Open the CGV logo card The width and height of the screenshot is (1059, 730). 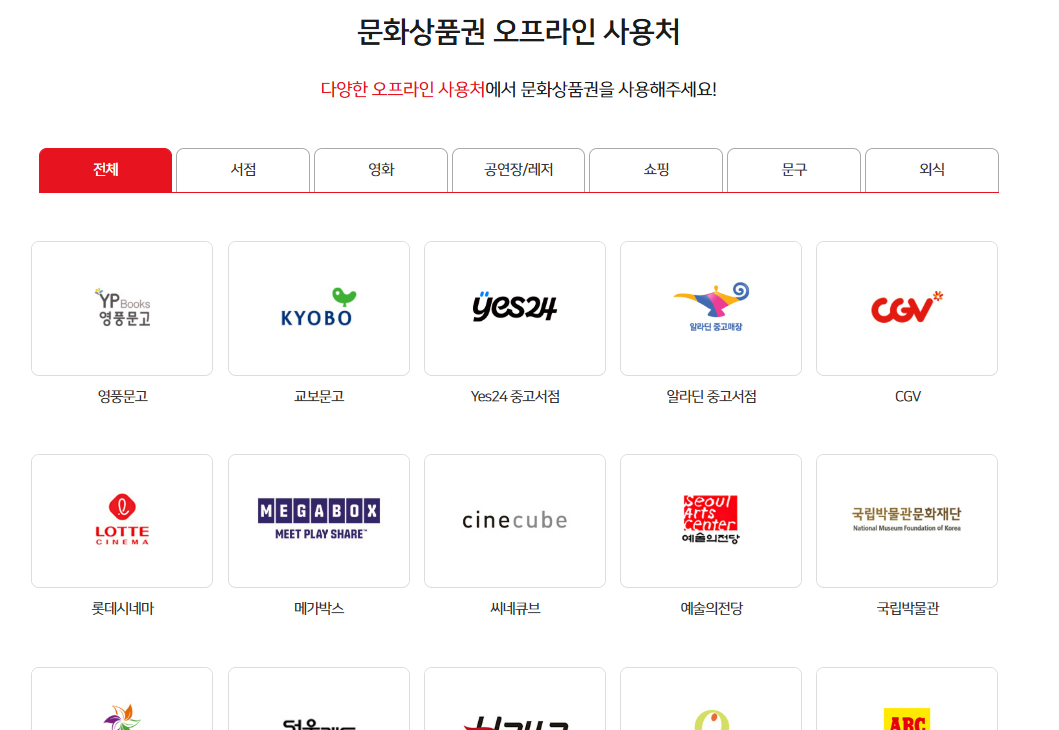pos(907,309)
